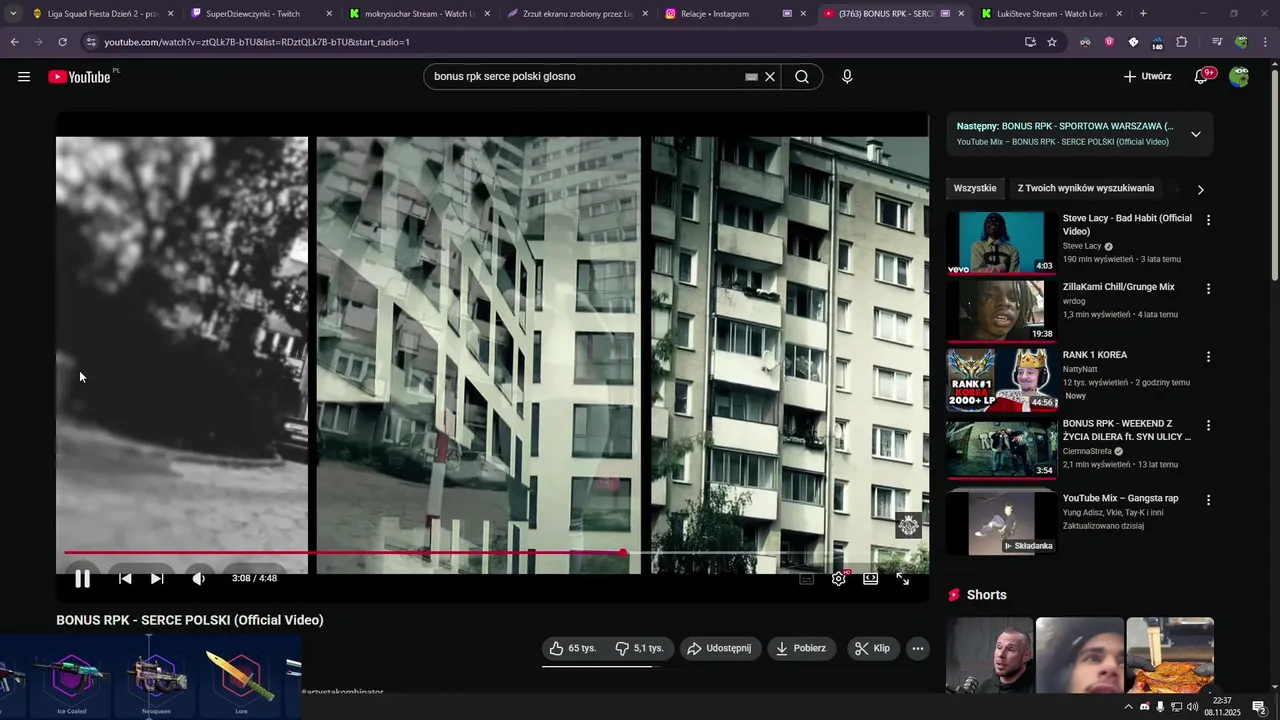Image resolution: width=1280 pixels, height=720 pixels.
Task: Skip to the next video
Action: coord(157,578)
